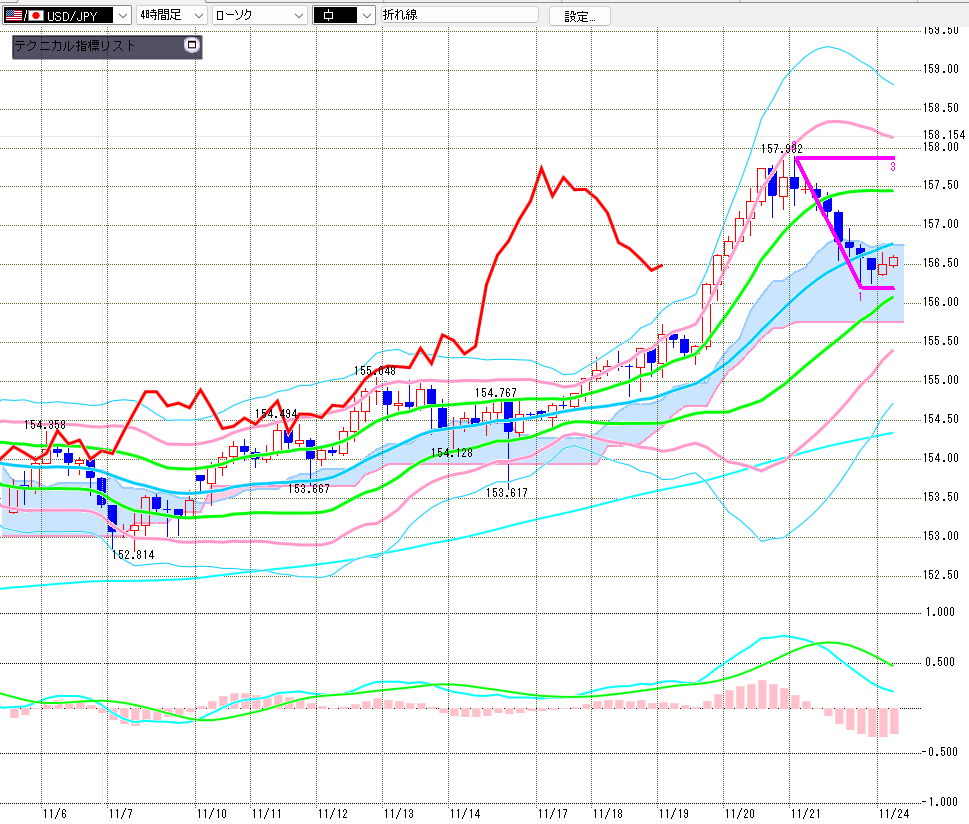Expand the technical indicator list panel icon

(192, 45)
